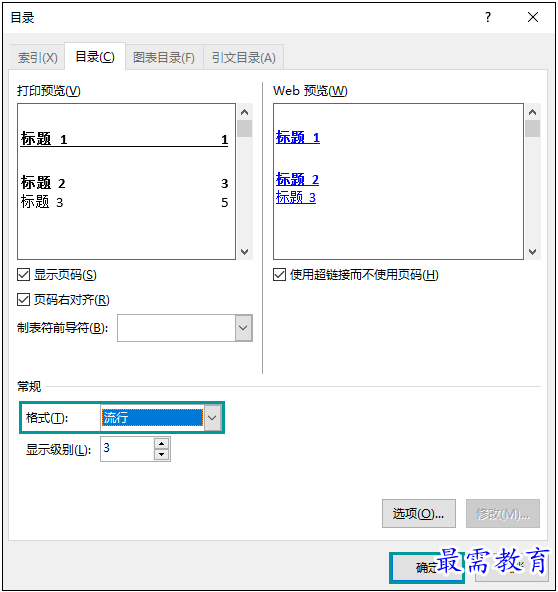This screenshot has height=592, width=558.
Task: Click the 标题 1 link in Web preview
Action: 298,137
